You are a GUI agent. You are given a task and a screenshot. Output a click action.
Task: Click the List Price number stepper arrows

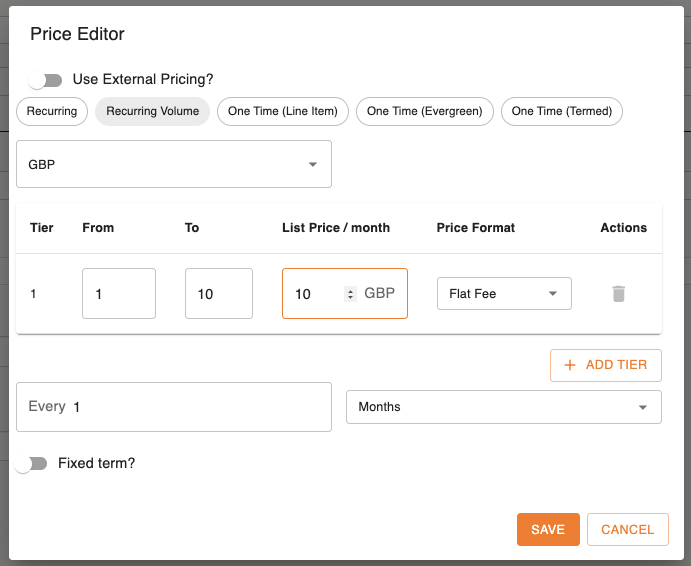click(x=350, y=294)
